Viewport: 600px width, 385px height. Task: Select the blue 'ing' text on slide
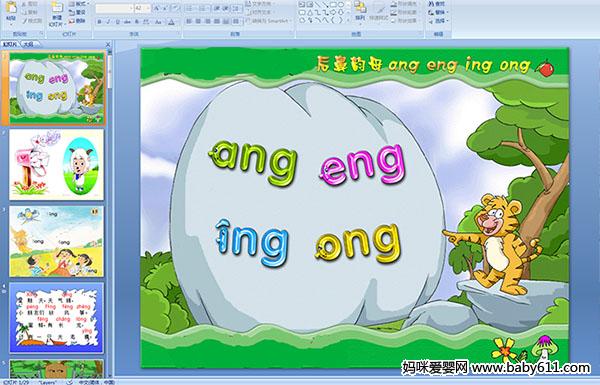[x=251, y=242]
